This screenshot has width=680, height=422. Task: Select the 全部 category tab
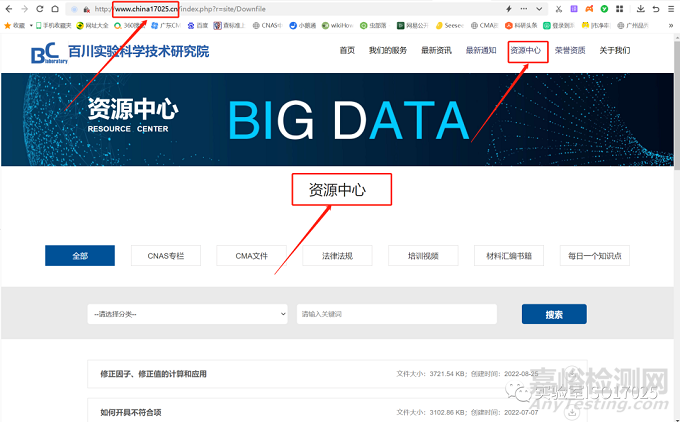[80, 255]
